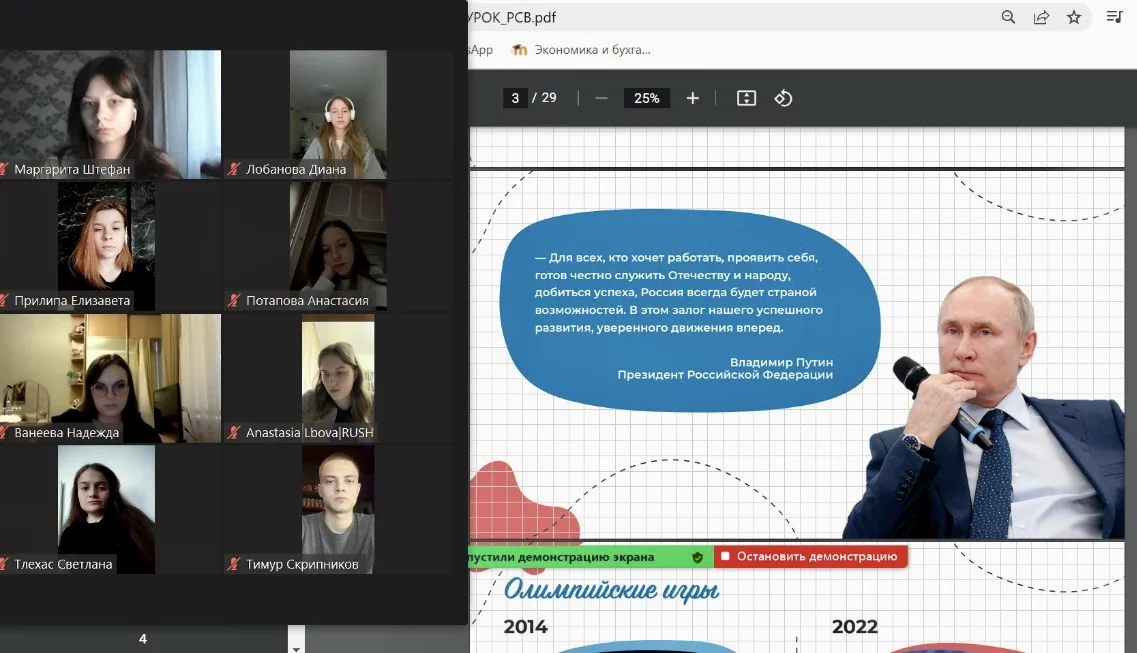Click the zoom out minus icon

(601, 99)
